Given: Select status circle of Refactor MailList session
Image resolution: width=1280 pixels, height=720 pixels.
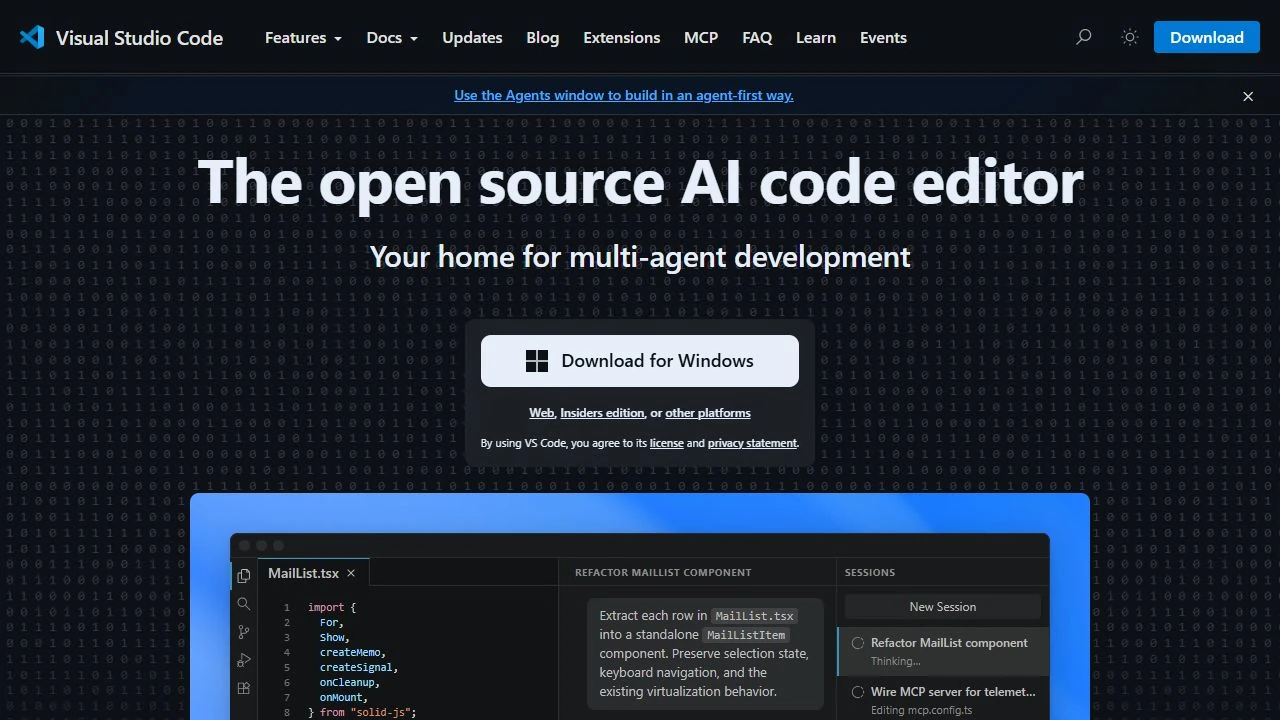Looking at the screenshot, I should (857, 643).
